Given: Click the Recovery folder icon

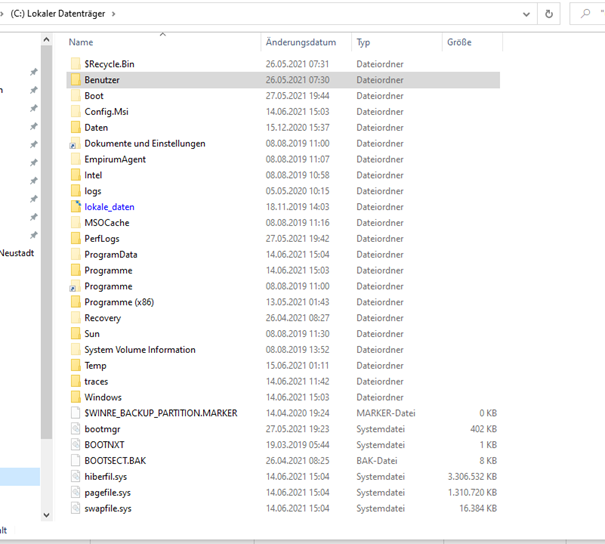Looking at the screenshot, I should tap(76, 318).
